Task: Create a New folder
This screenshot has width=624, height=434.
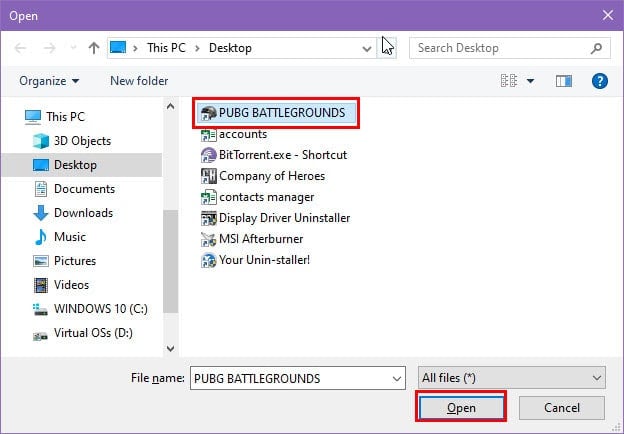Action: (x=139, y=81)
